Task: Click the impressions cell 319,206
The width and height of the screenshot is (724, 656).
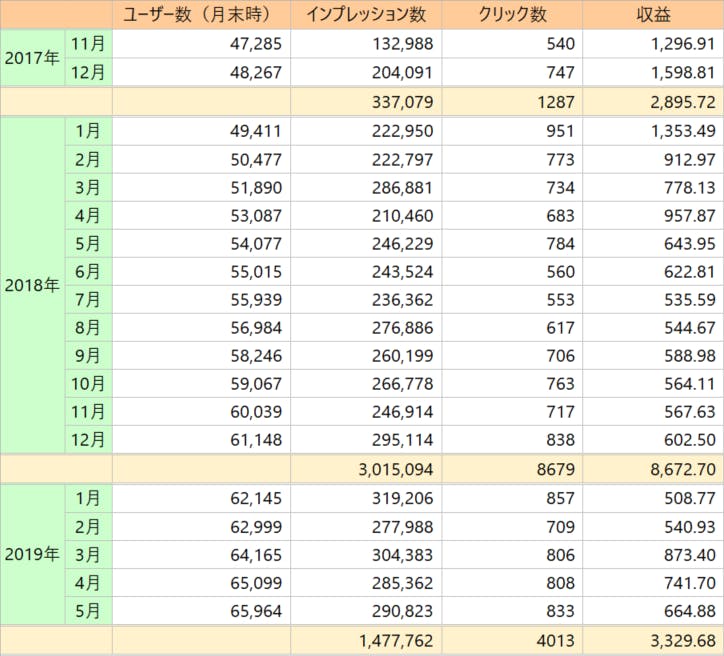Action: (398, 498)
